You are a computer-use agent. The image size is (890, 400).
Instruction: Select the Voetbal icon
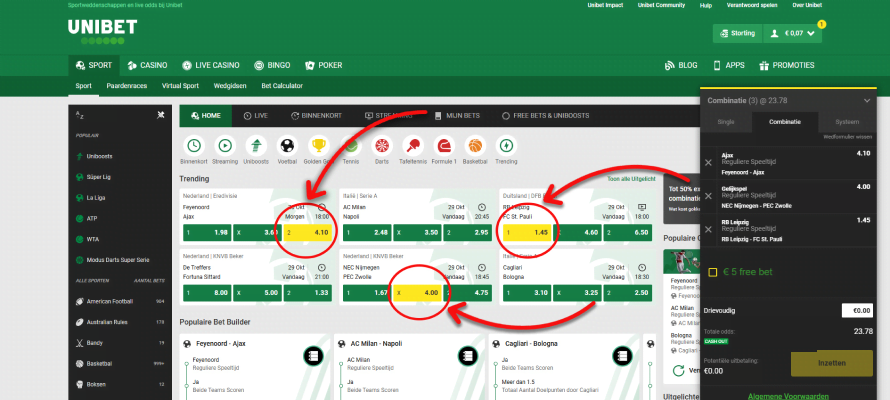click(x=287, y=146)
